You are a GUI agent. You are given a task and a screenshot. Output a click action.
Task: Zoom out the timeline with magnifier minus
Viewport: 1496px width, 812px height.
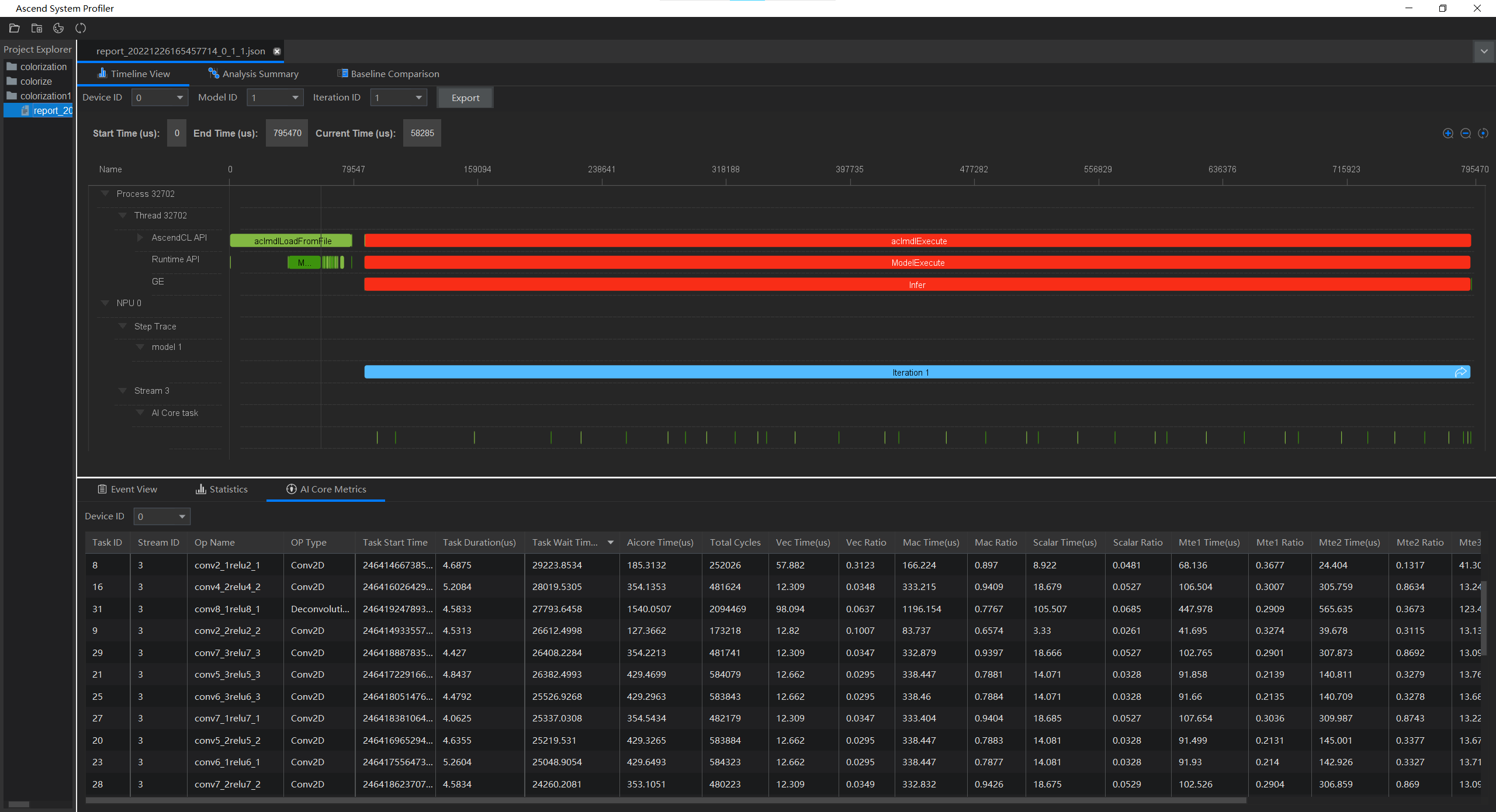(1466, 133)
